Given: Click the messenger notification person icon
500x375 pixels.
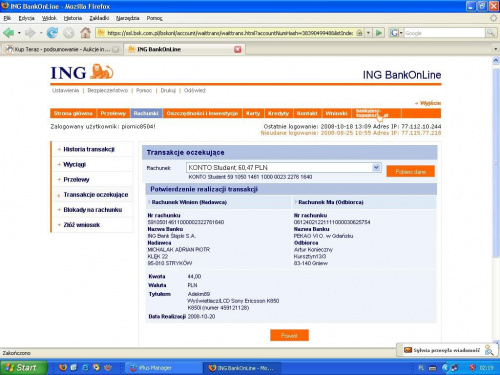Looking at the screenshot, I should click(x=489, y=350).
